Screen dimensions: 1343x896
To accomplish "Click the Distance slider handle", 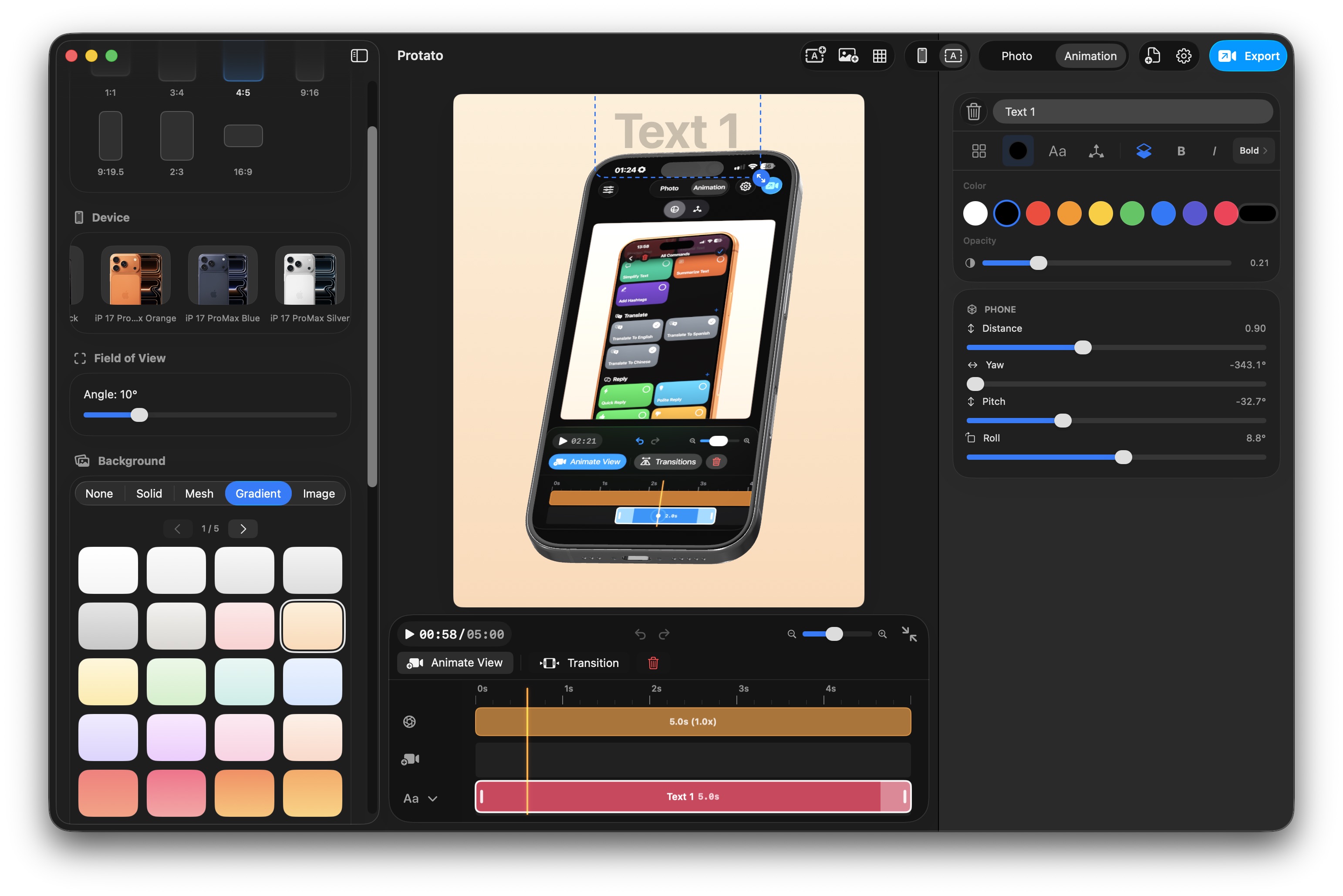I will pyautogui.click(x=1083, y=347).
